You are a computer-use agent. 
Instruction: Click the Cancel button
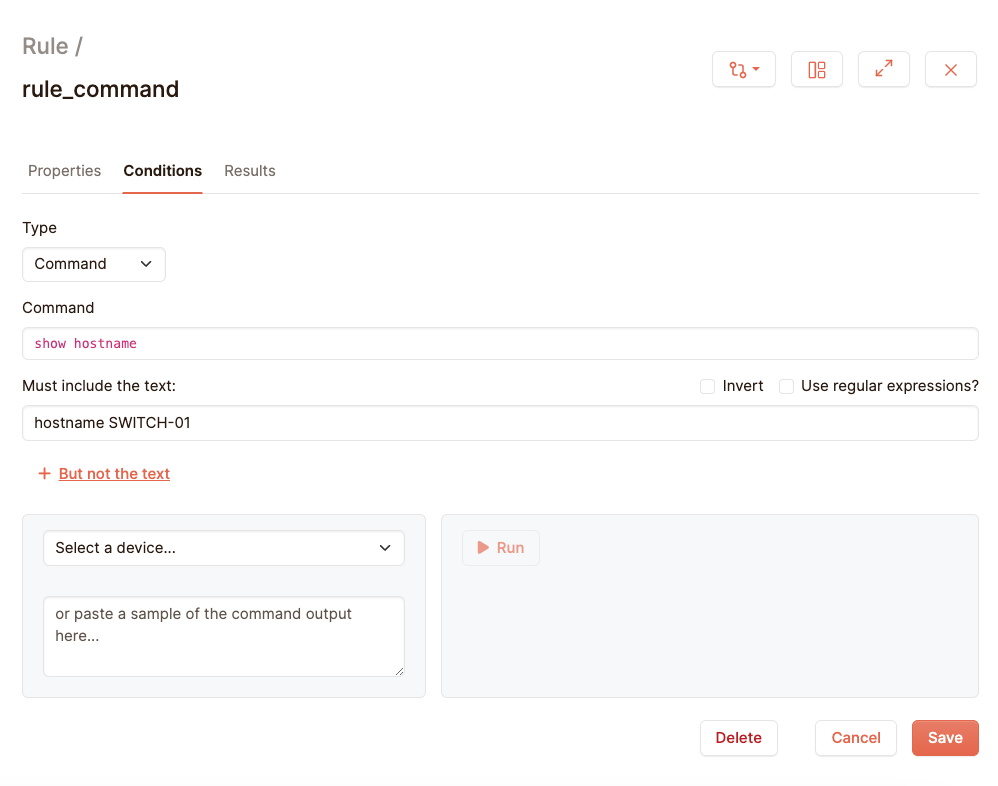point(856,738)
